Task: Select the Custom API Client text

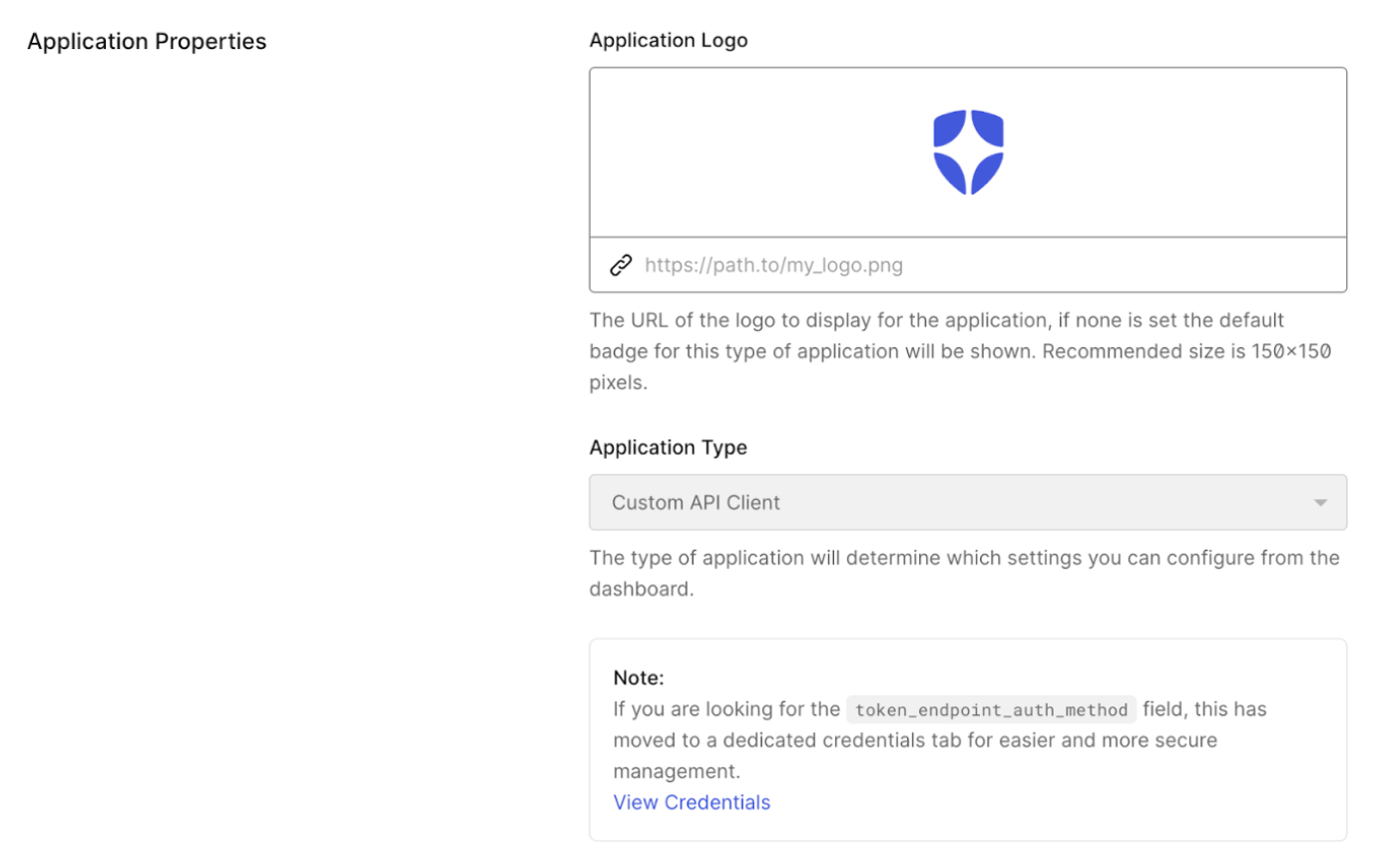Action: click(x=695, y=503)
